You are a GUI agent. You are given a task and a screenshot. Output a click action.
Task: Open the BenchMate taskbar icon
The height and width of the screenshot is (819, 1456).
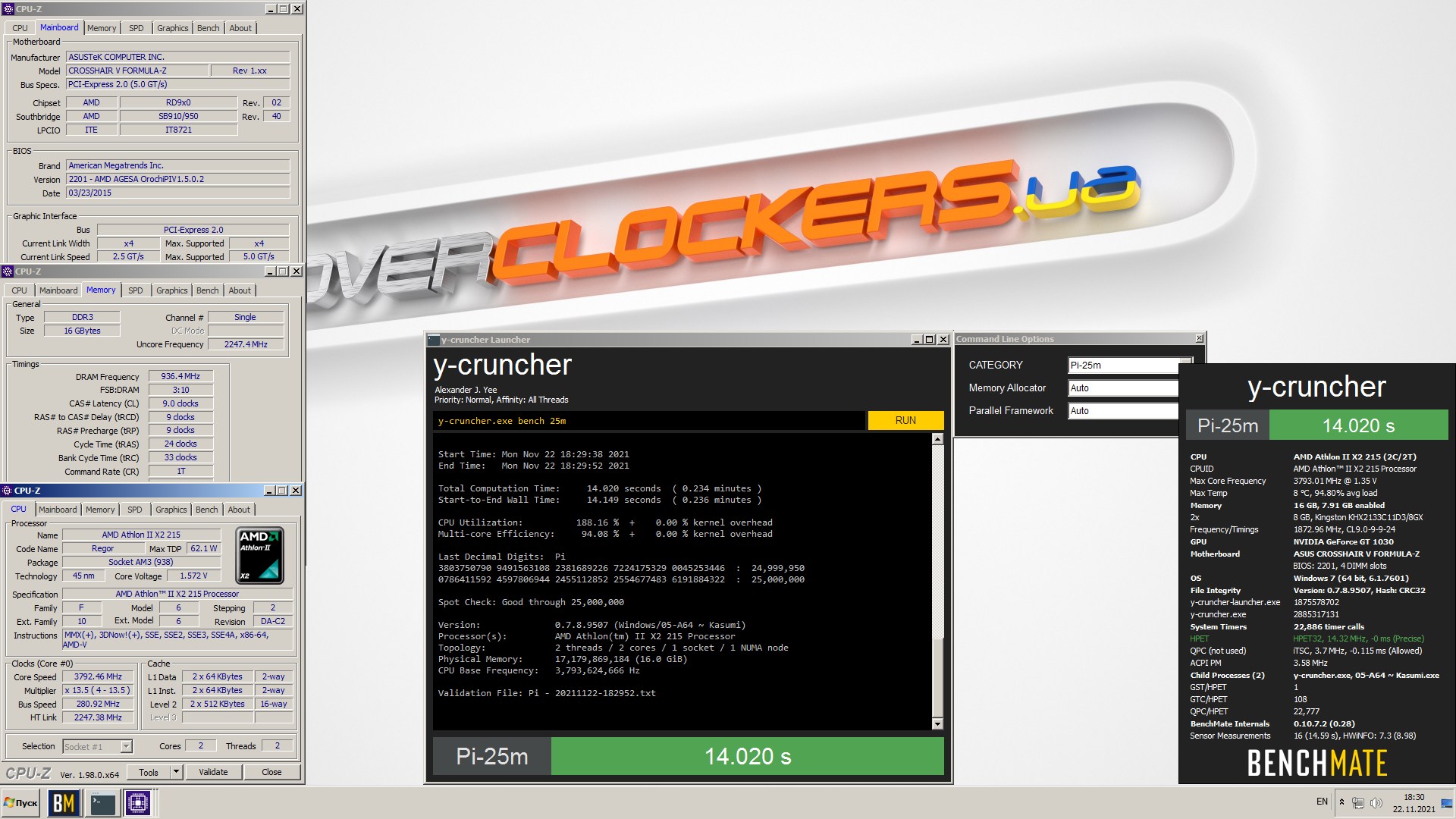pos(64,802)
